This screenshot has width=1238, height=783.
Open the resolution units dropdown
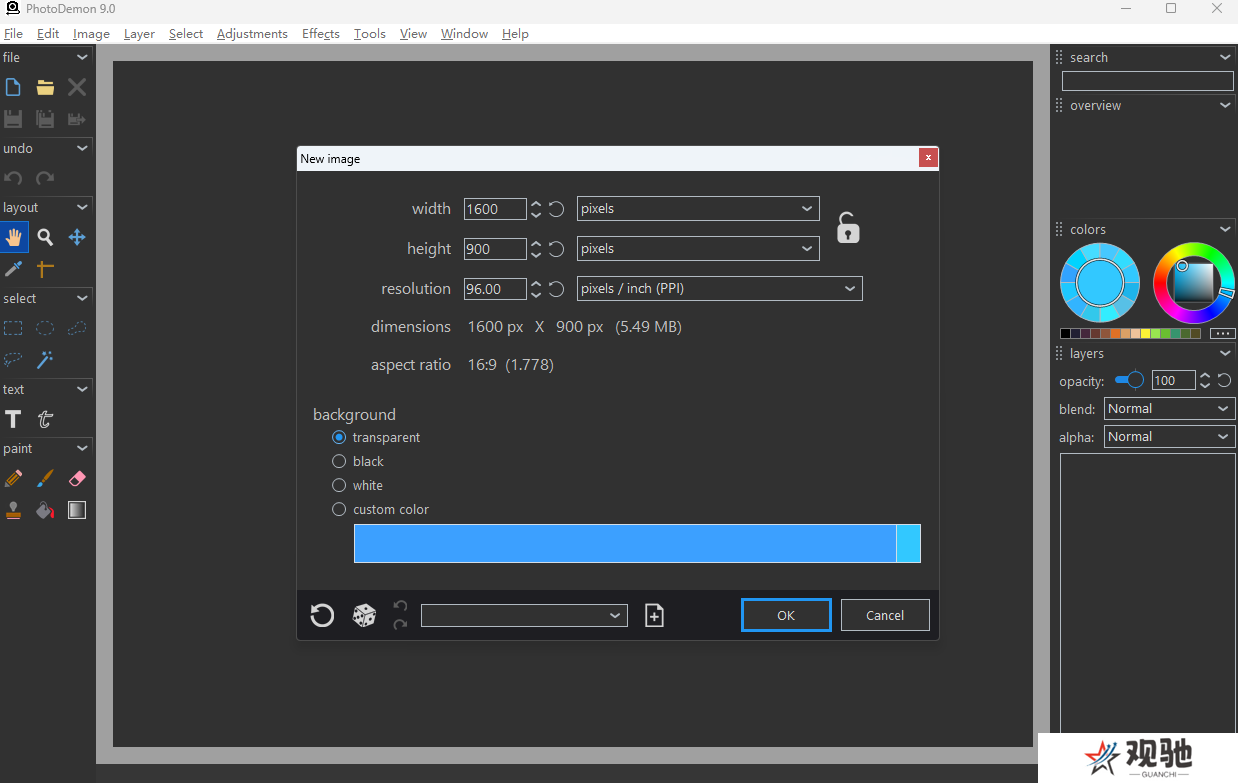coord(720,288)
